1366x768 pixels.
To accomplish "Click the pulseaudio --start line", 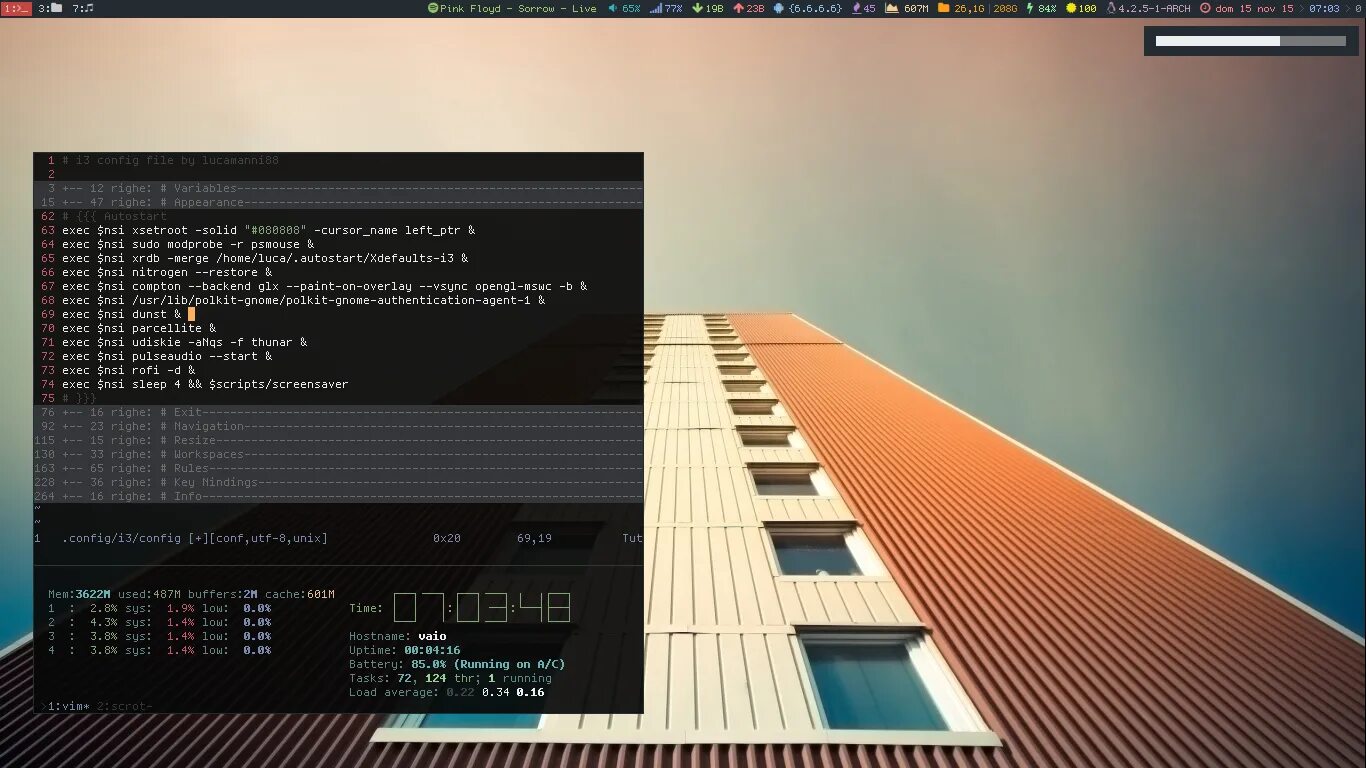I will (167, 356).
